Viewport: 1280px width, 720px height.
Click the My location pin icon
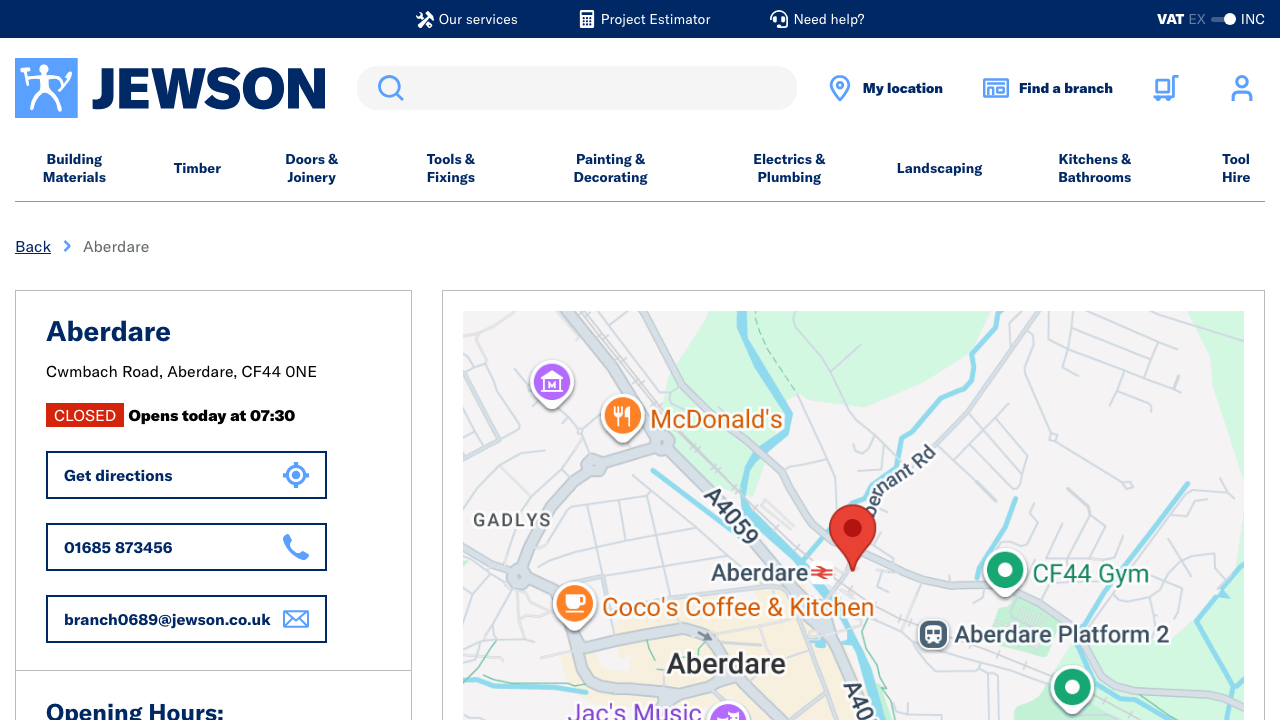point(839,88)
